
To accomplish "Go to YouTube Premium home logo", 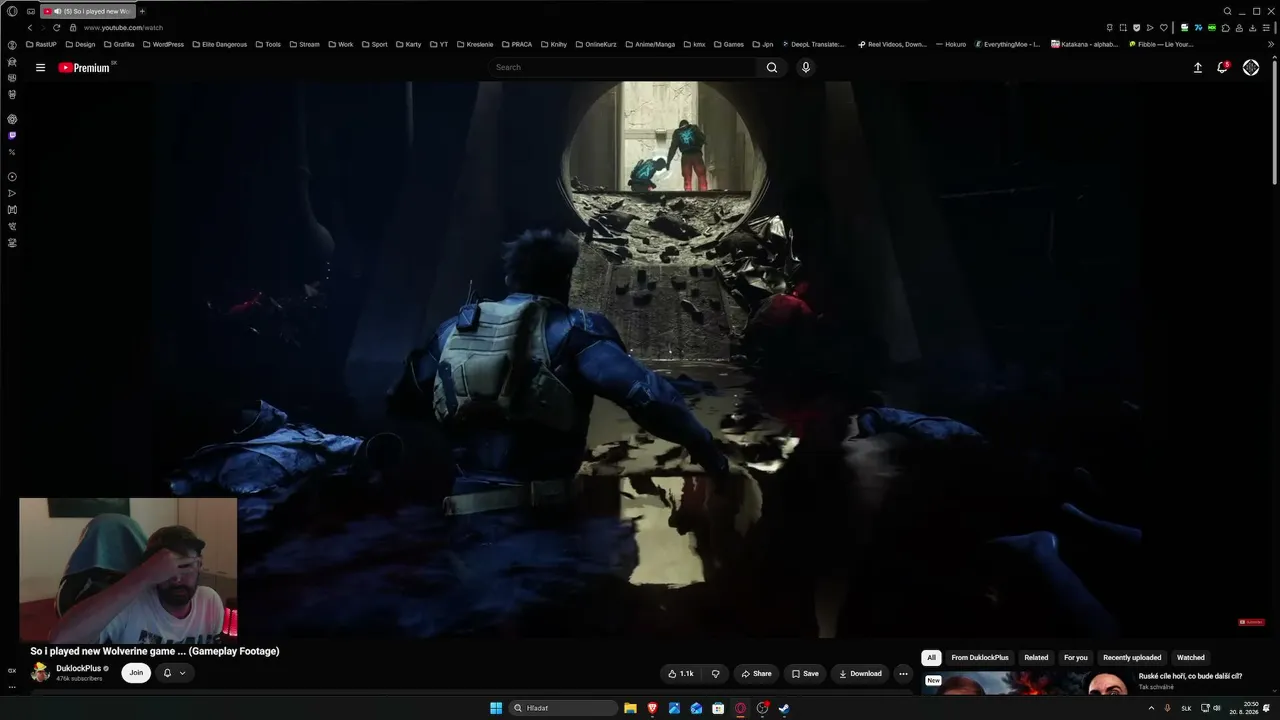I will (84, 67).
